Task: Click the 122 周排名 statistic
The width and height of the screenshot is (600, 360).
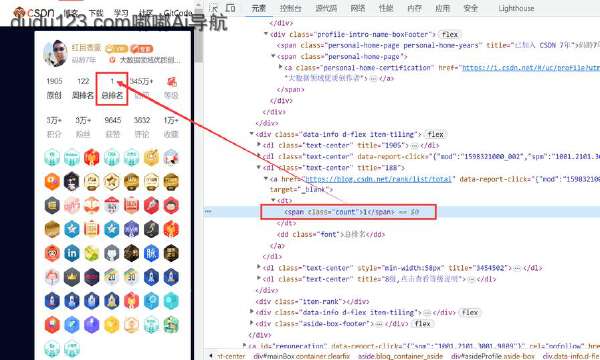Action: 83,88
